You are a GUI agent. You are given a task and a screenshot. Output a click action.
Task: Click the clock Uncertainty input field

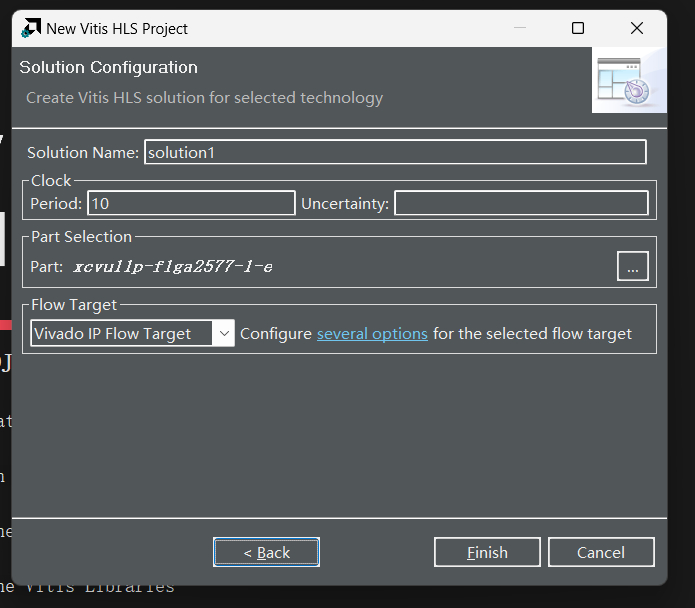521,203
